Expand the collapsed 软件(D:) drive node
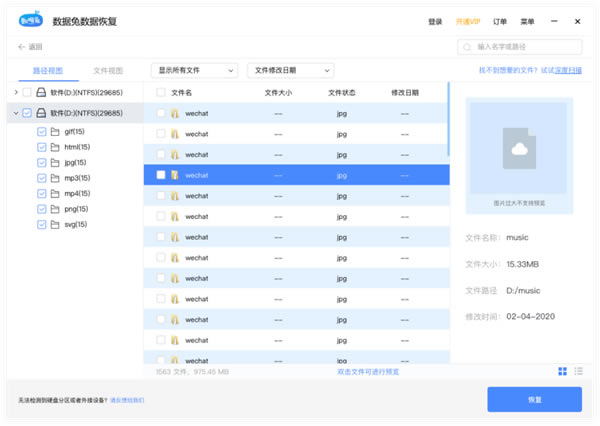This screenshot has height=426, width=600. 16,92
